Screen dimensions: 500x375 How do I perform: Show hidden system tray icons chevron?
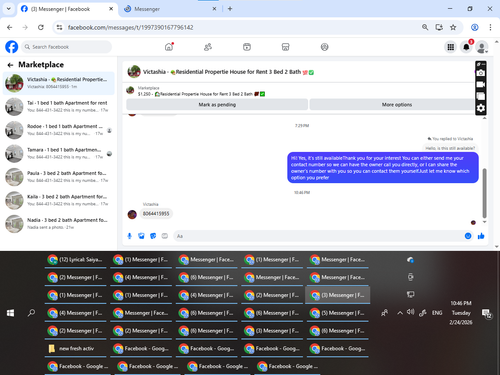(x=400, y=313)
